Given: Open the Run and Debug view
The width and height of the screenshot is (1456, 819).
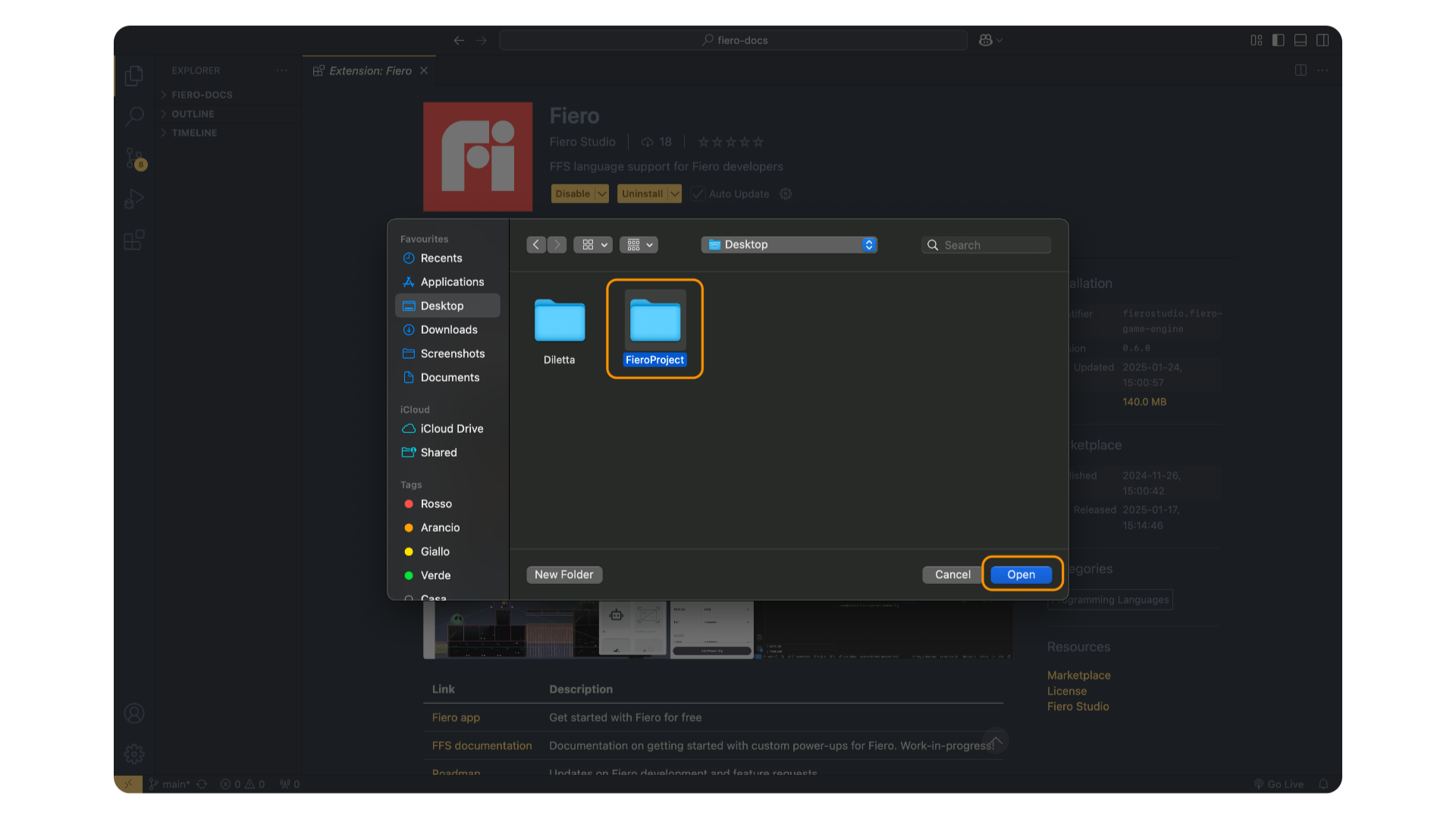Looking at the screenshot, I should point(134,199).
